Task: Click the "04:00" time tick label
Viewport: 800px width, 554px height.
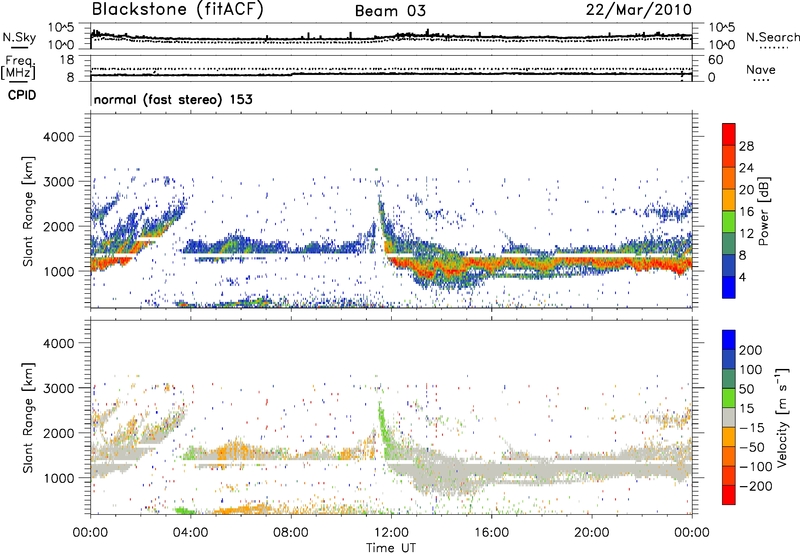Action: tap(190, 533)
